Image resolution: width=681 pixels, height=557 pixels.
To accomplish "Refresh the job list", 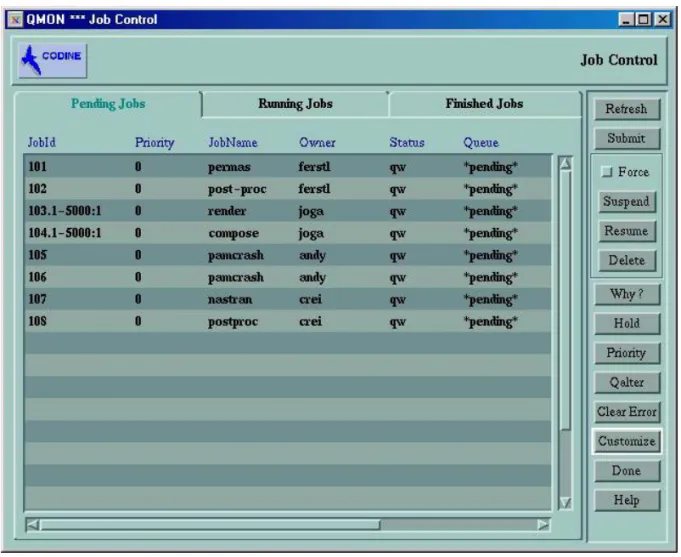I will (x=627, y=109).
